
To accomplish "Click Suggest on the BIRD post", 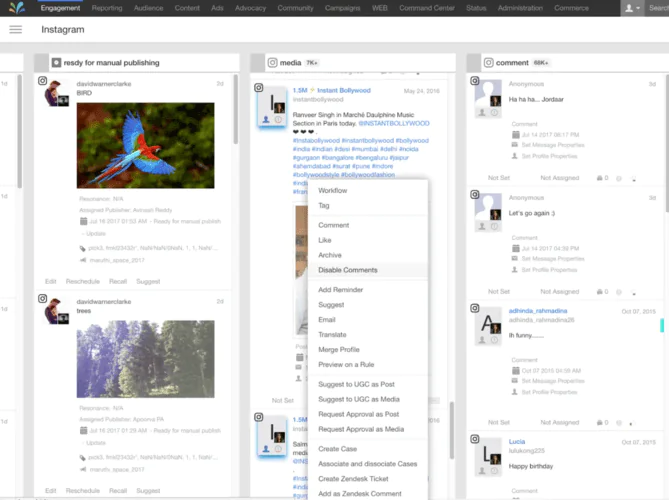I will [x=148, y=281].
